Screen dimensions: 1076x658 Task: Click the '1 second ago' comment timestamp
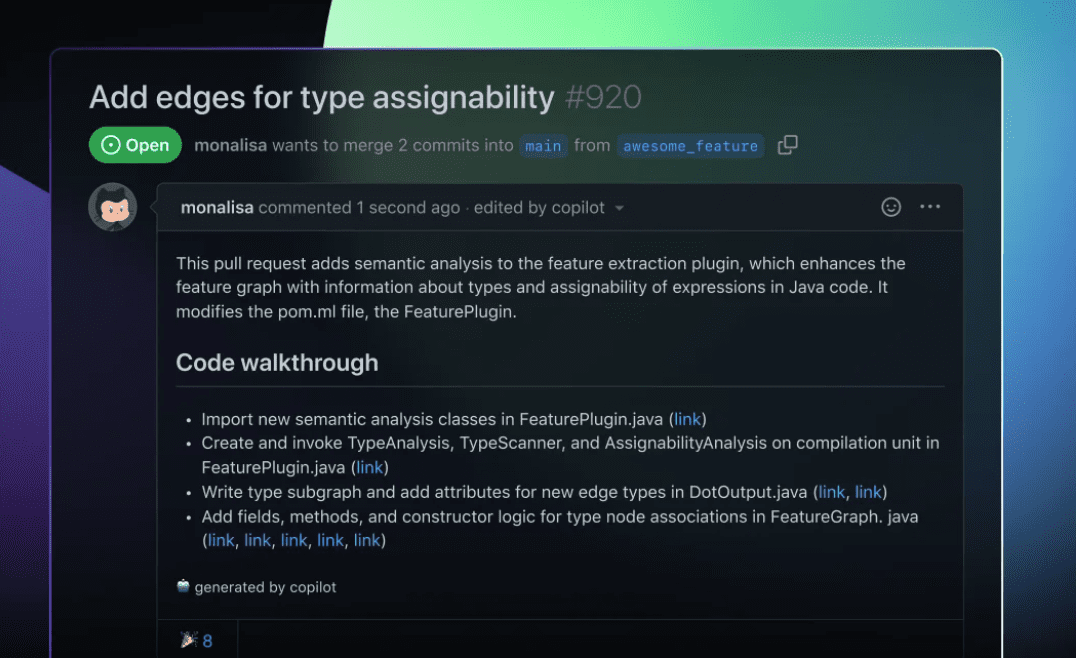coord(408,207)
